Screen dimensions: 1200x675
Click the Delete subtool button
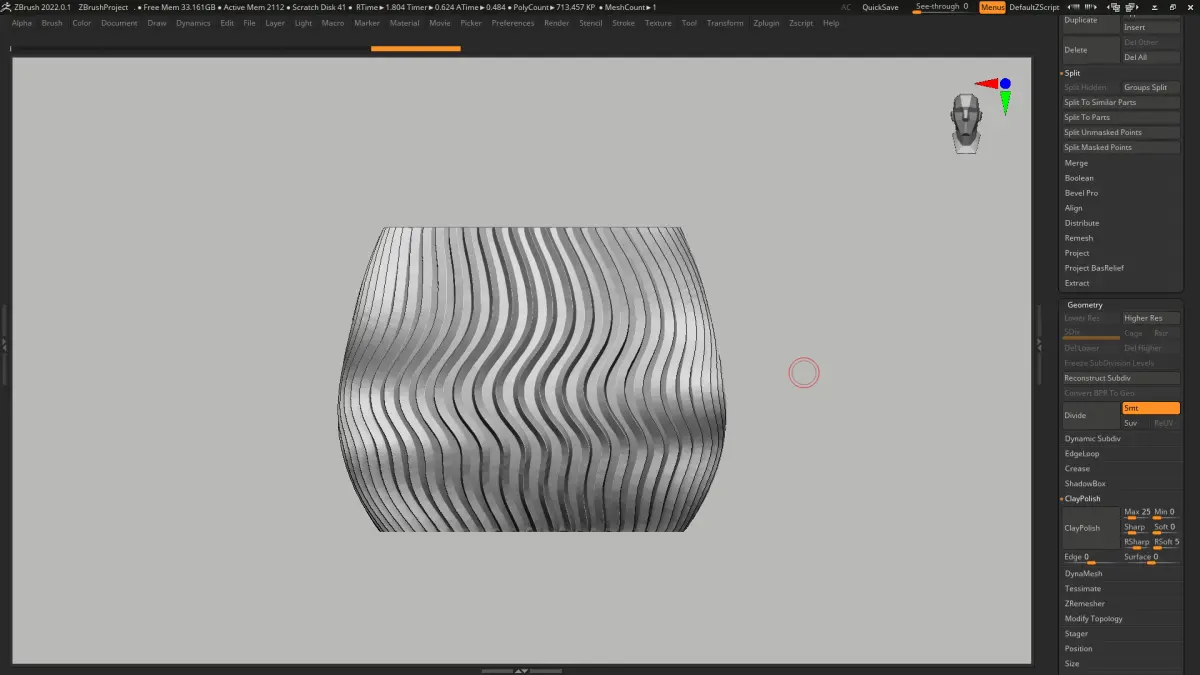click(x=1090, y=50)
